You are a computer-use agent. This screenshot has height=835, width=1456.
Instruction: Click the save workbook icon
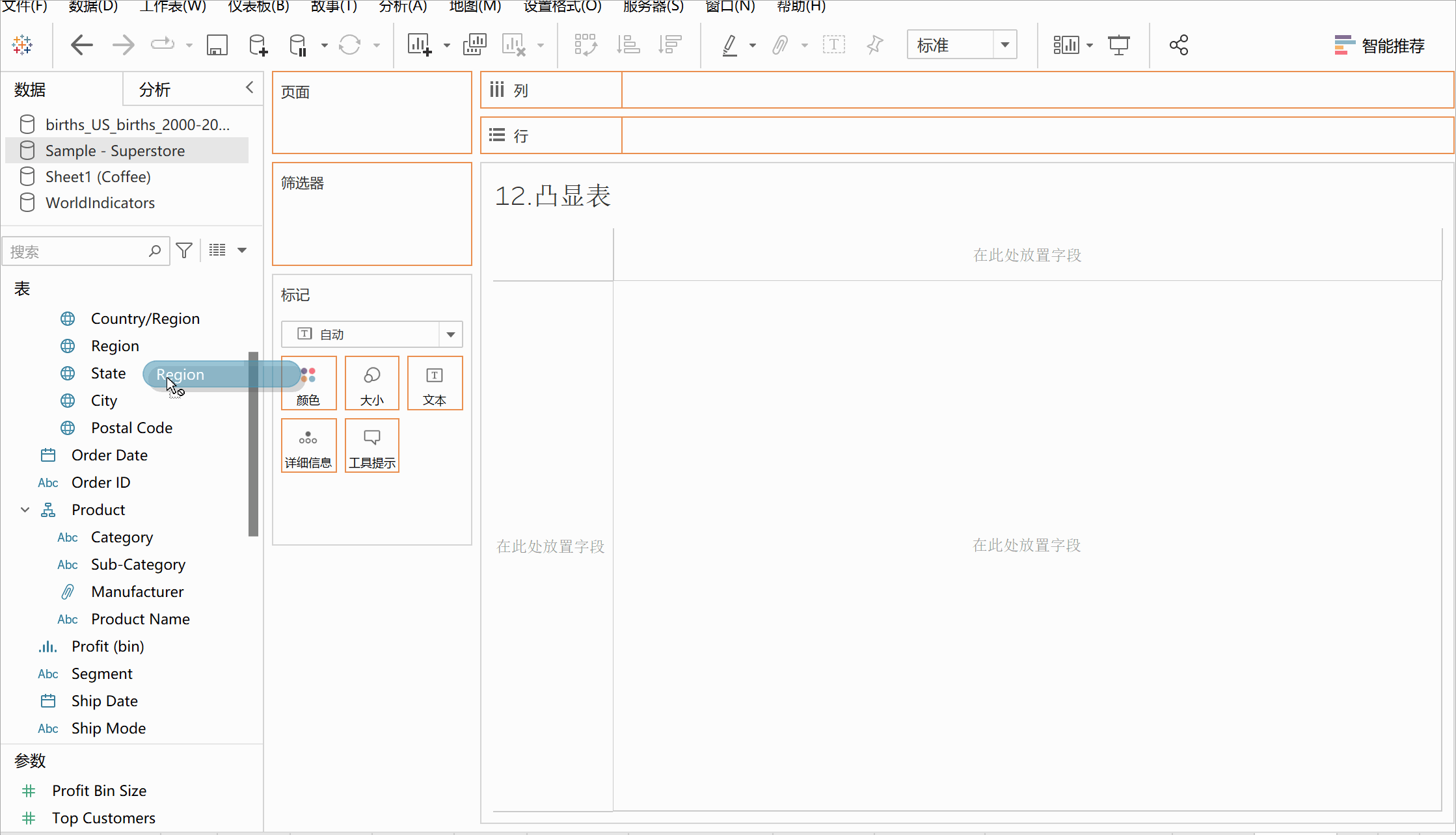pyautogui.click(x=217, y=44)
